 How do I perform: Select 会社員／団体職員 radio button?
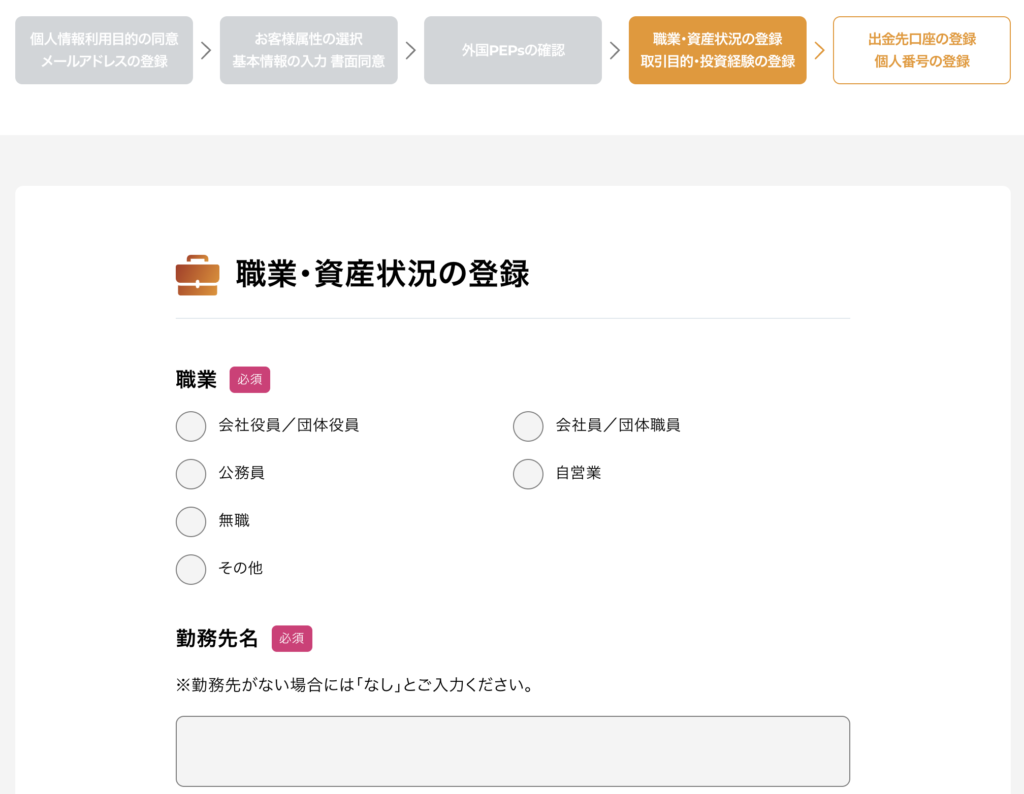coord(528,426)
